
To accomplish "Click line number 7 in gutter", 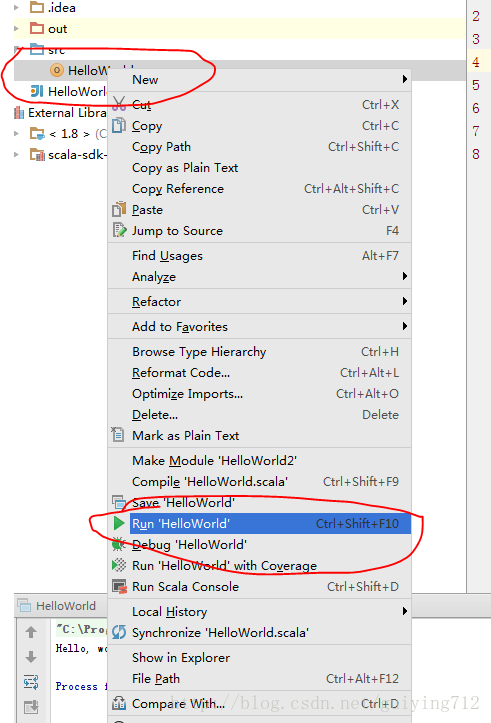I will 476,131.
